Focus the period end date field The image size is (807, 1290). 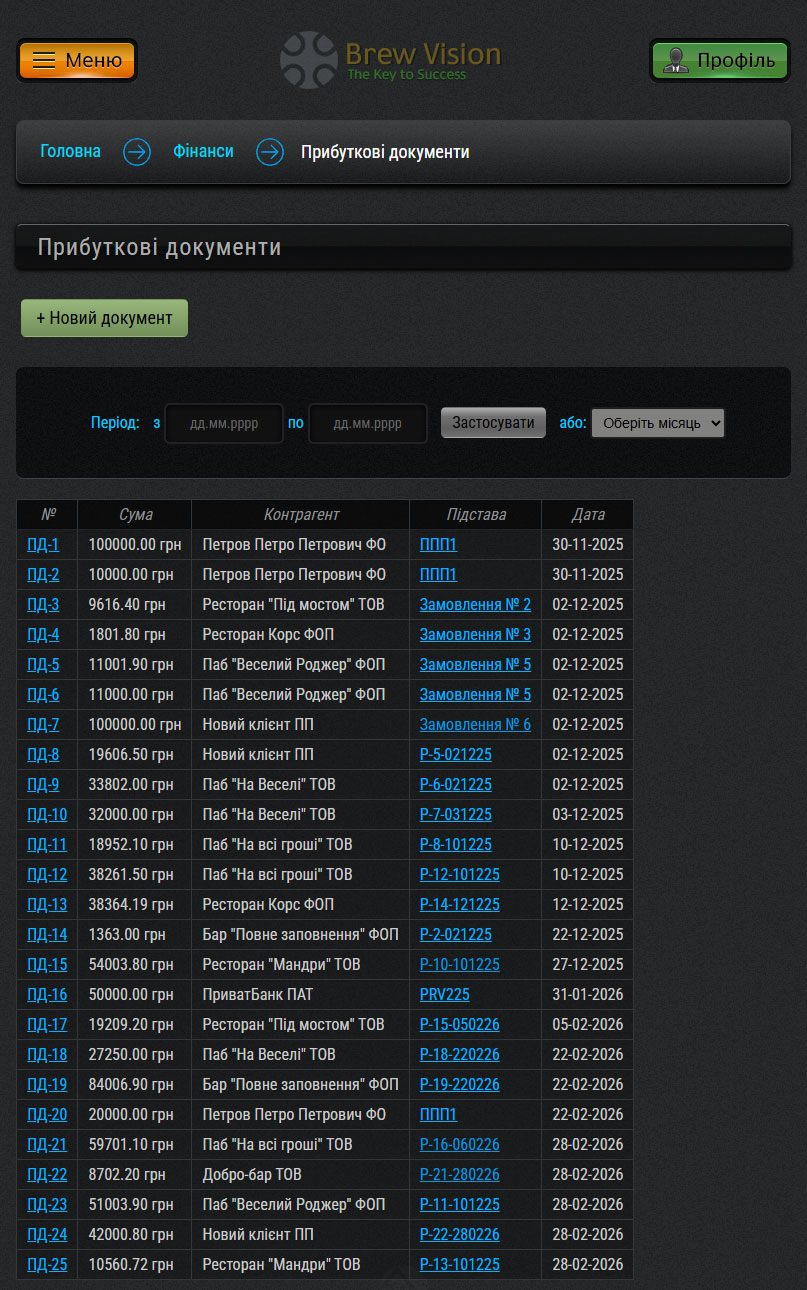click(367, 423)
